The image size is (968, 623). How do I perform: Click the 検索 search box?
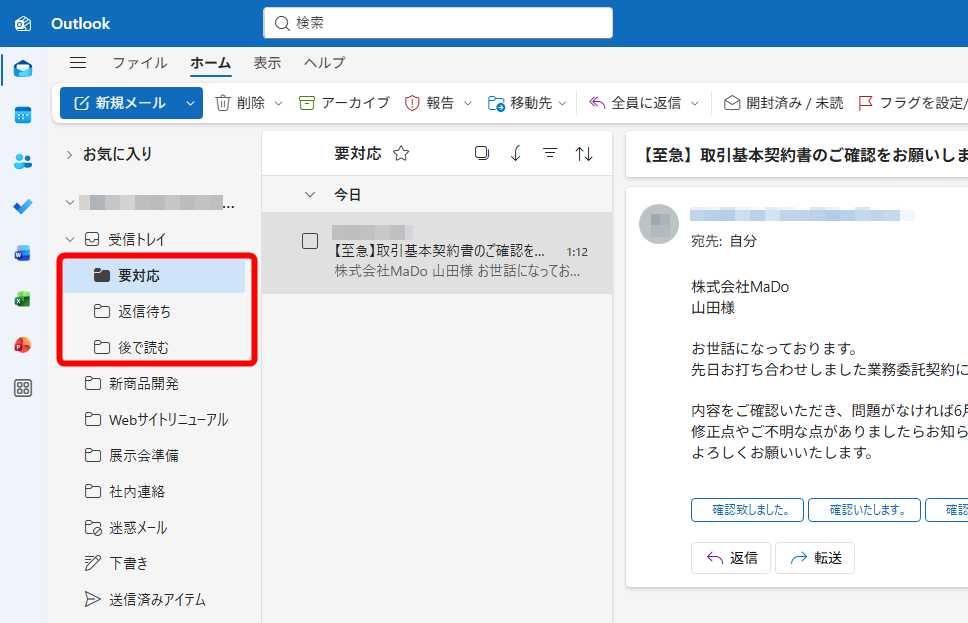(x=438, y=23)
